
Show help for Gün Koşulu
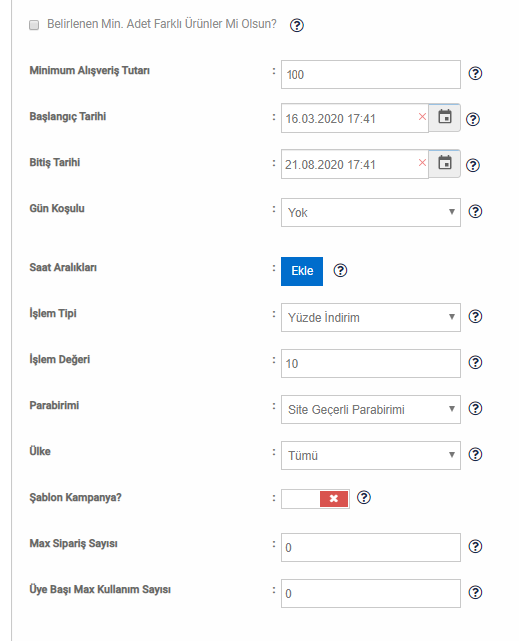tap(475, 211)
